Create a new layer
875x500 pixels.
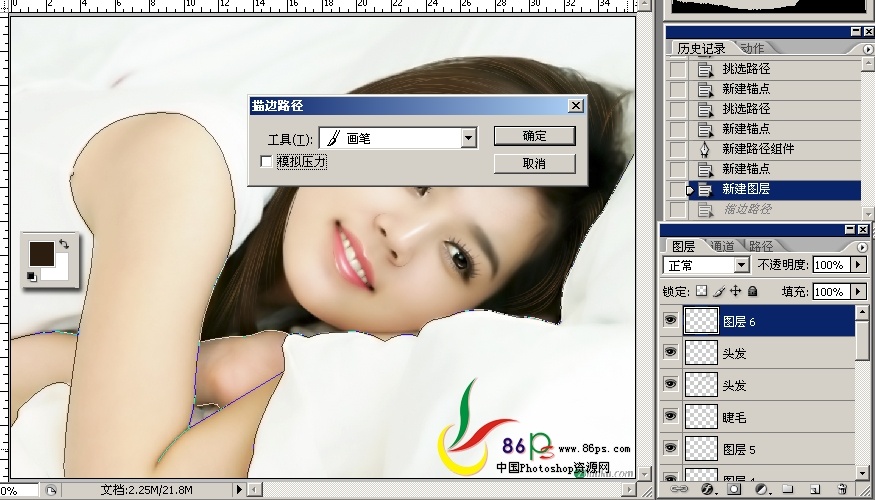814,489
